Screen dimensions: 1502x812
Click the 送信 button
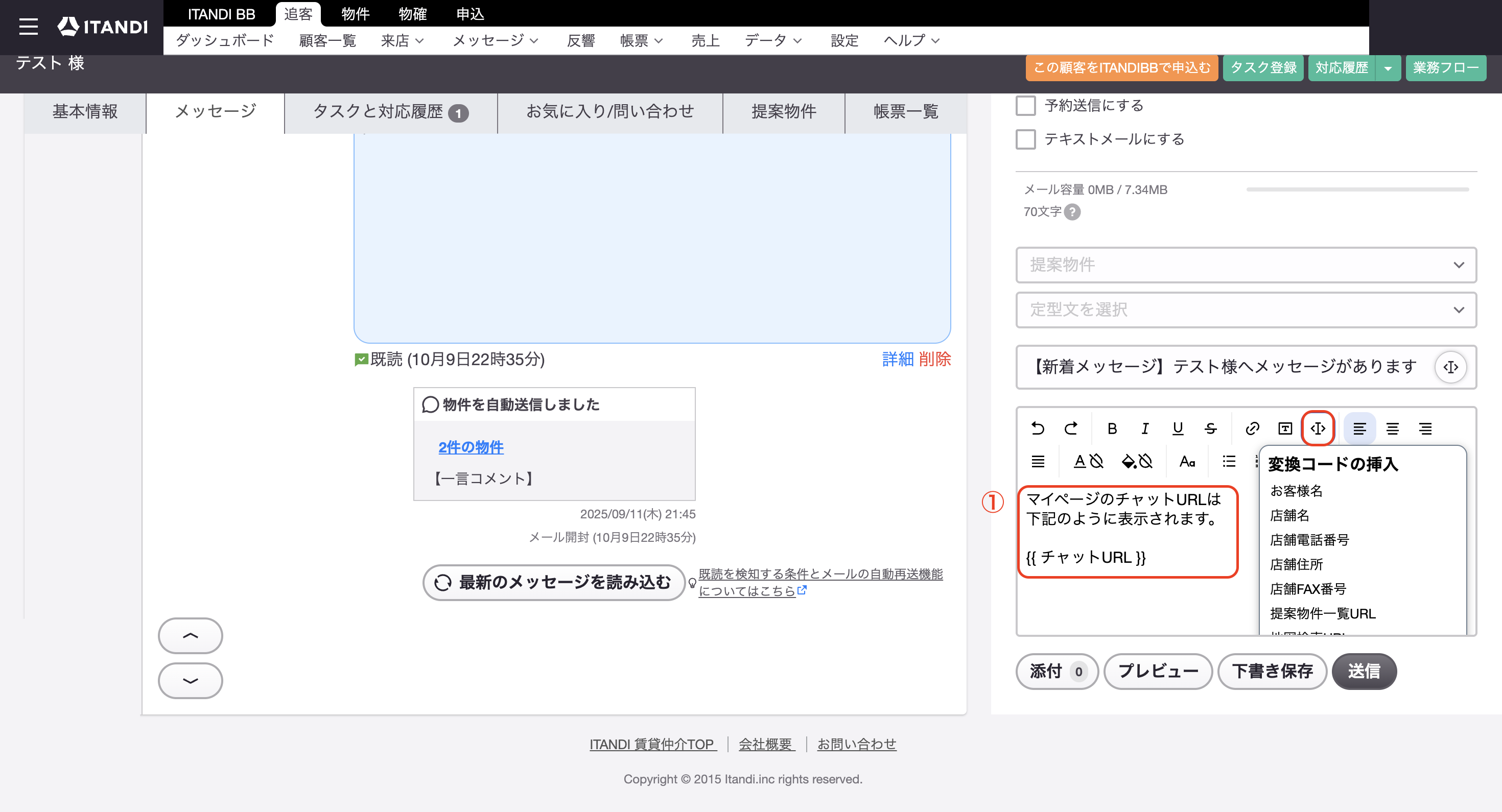1364,672
